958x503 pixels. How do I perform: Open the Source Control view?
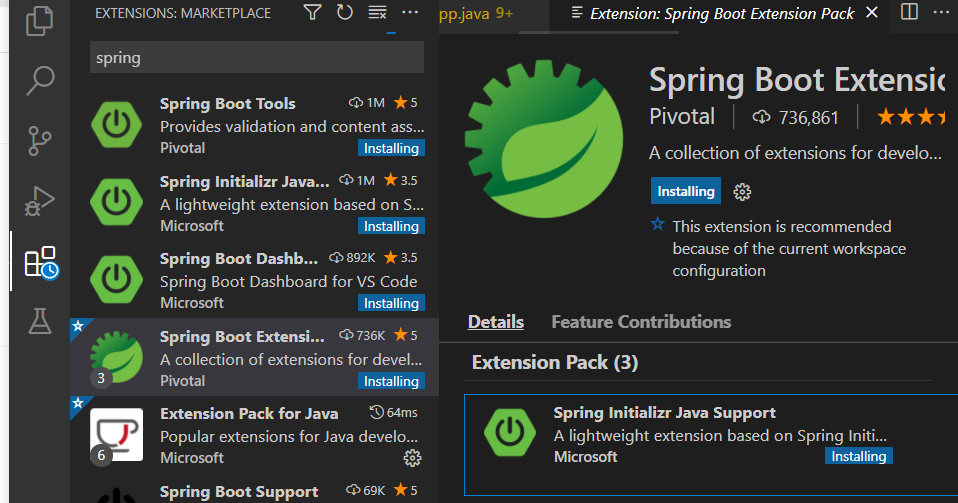pyautogui.click(x=40, y=141)
